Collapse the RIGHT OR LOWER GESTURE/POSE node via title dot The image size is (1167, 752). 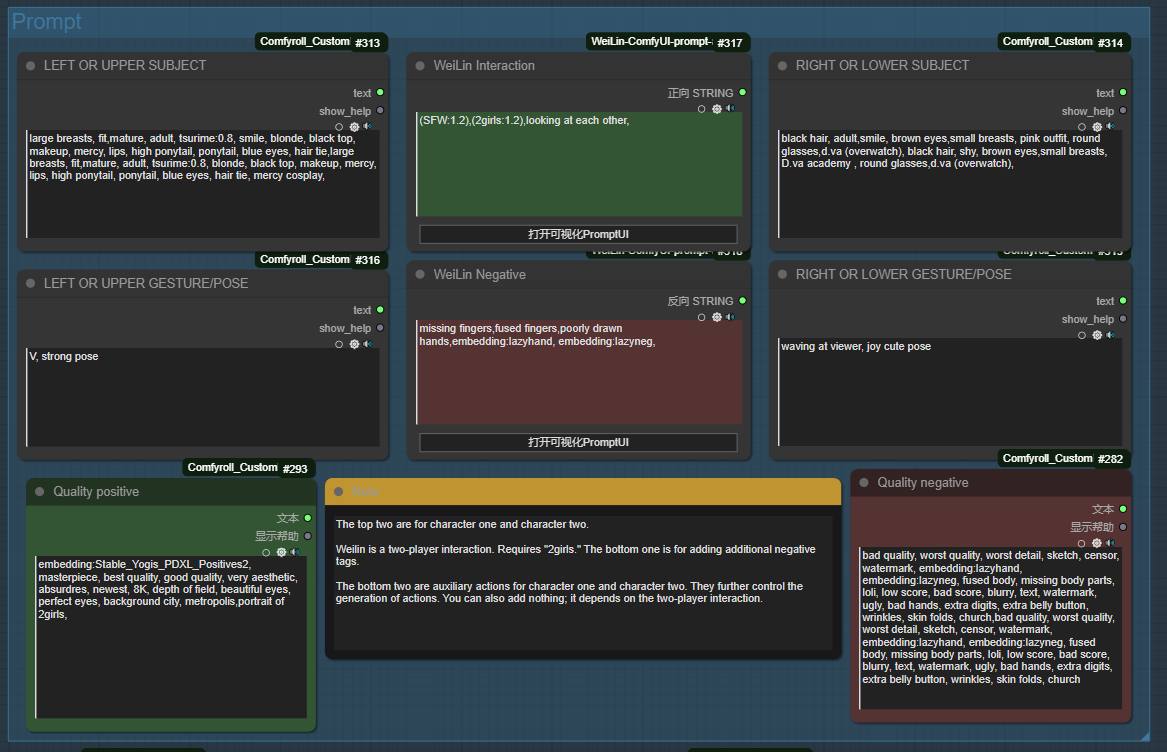click(782, 275)
